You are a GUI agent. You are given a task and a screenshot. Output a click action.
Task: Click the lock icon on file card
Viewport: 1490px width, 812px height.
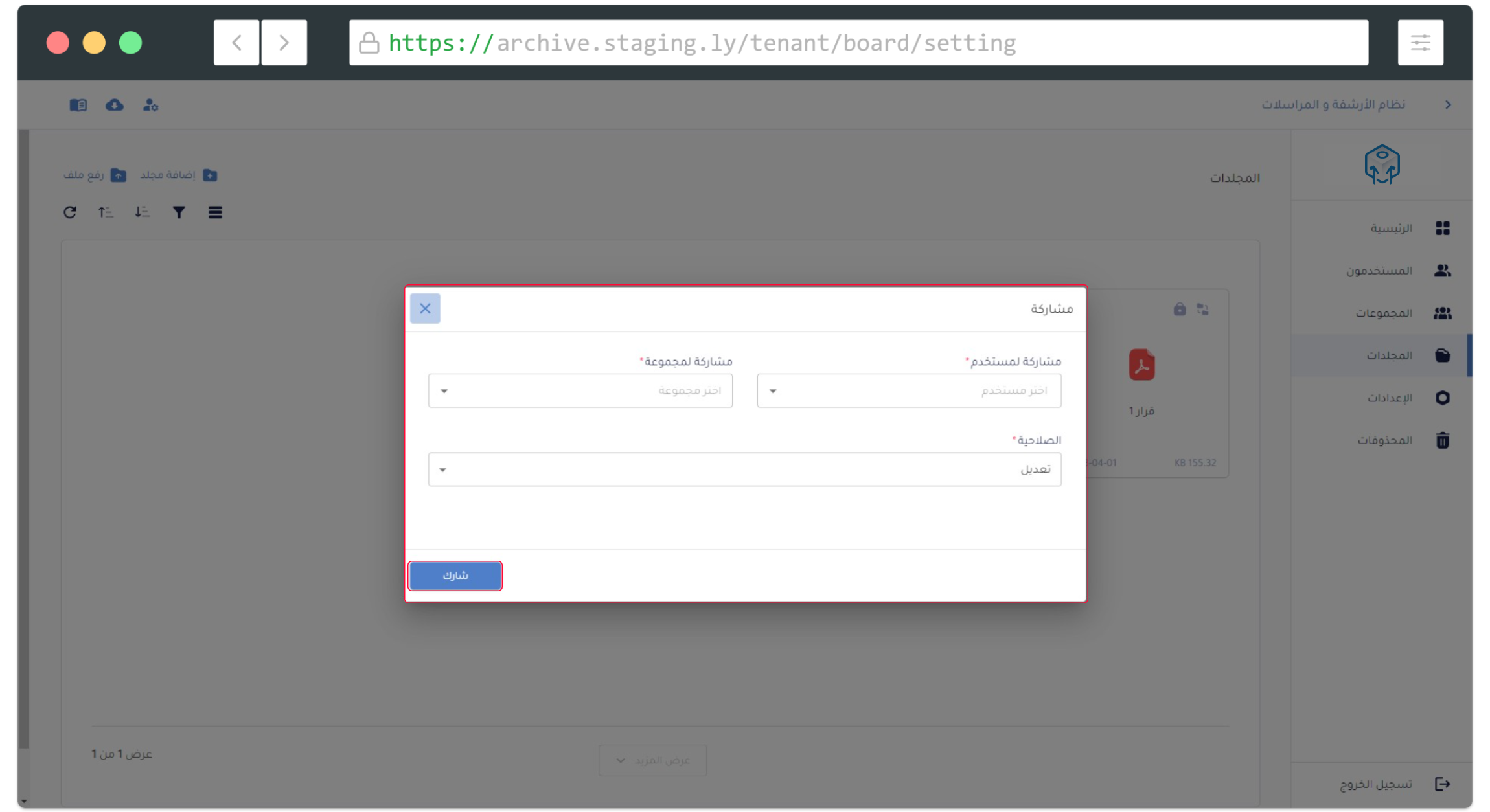tap(1179, 310)
